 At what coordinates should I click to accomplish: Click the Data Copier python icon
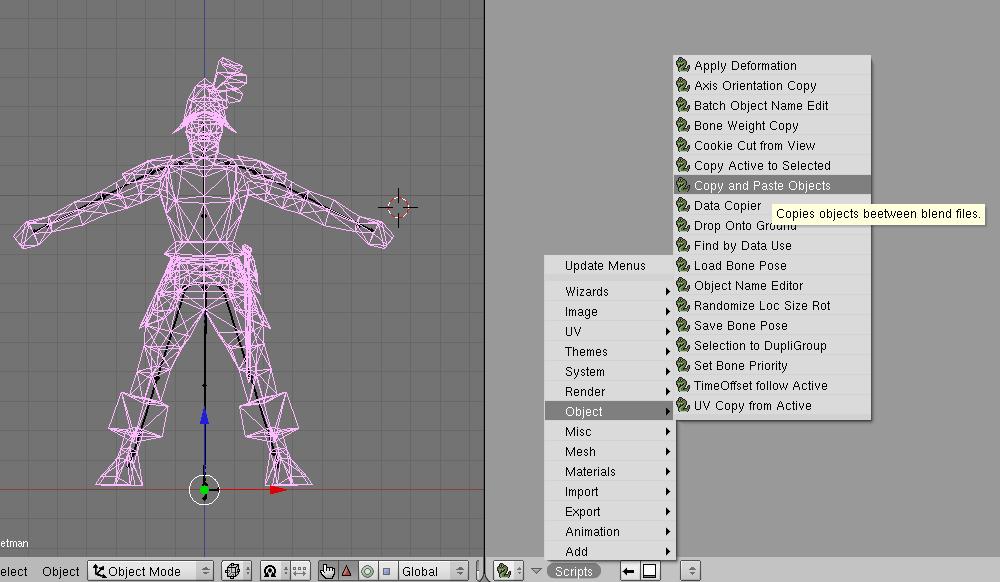(683, 205)
